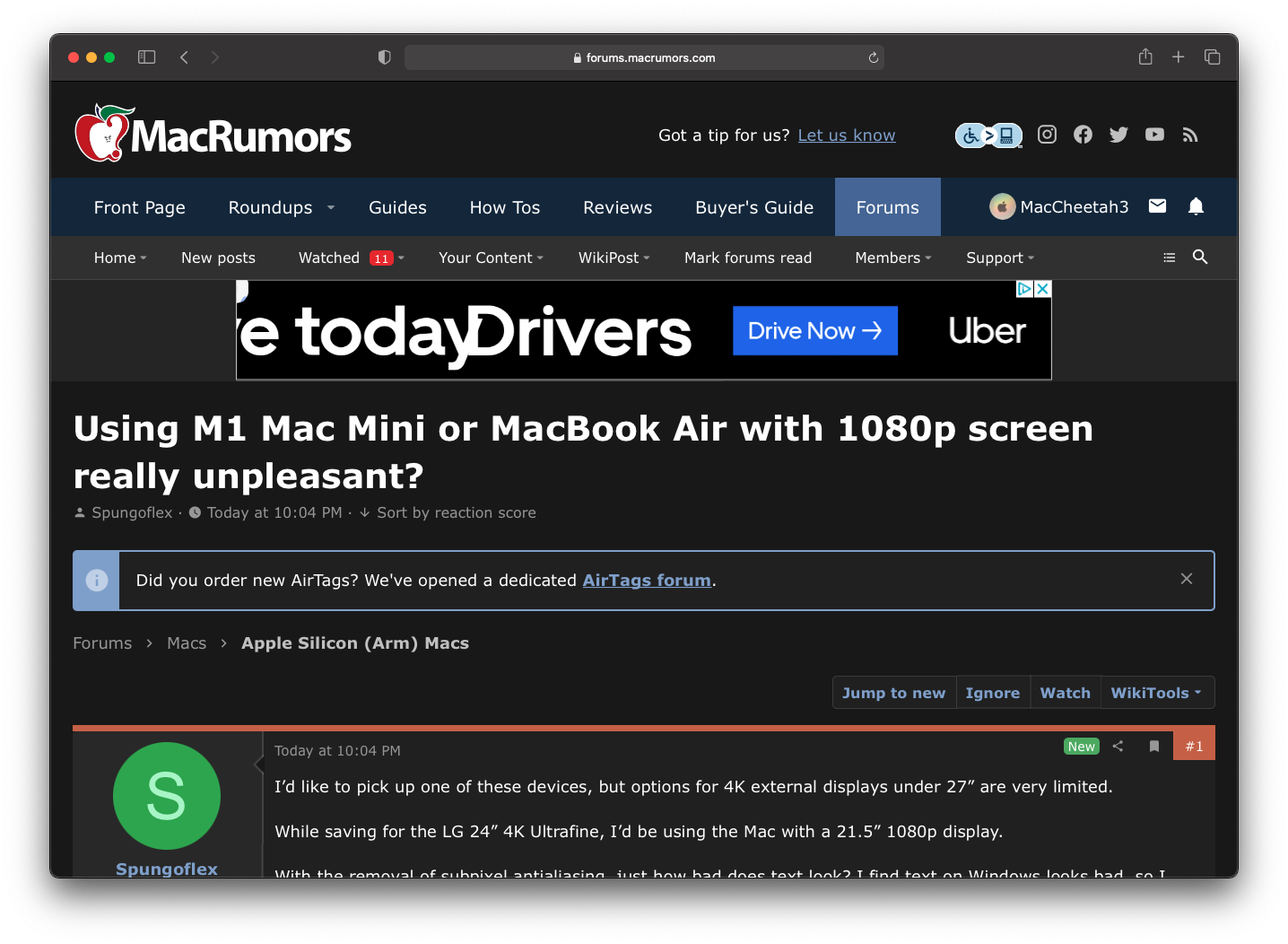Open the inbox envelope icon
Viewport: 1288px width, 944px height.
[x=1157, y=206]
